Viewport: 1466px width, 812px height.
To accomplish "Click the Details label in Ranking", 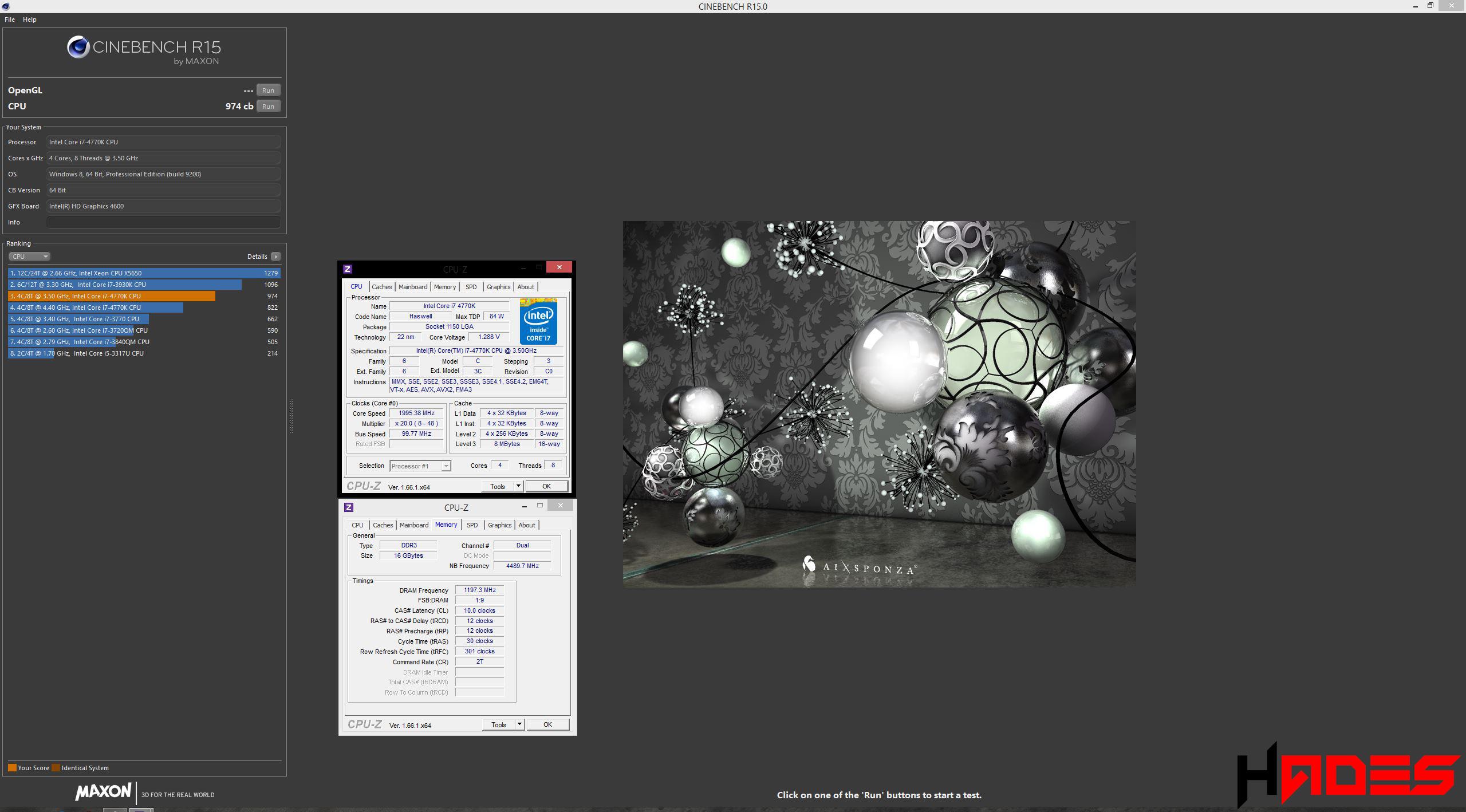I will 257,257.
